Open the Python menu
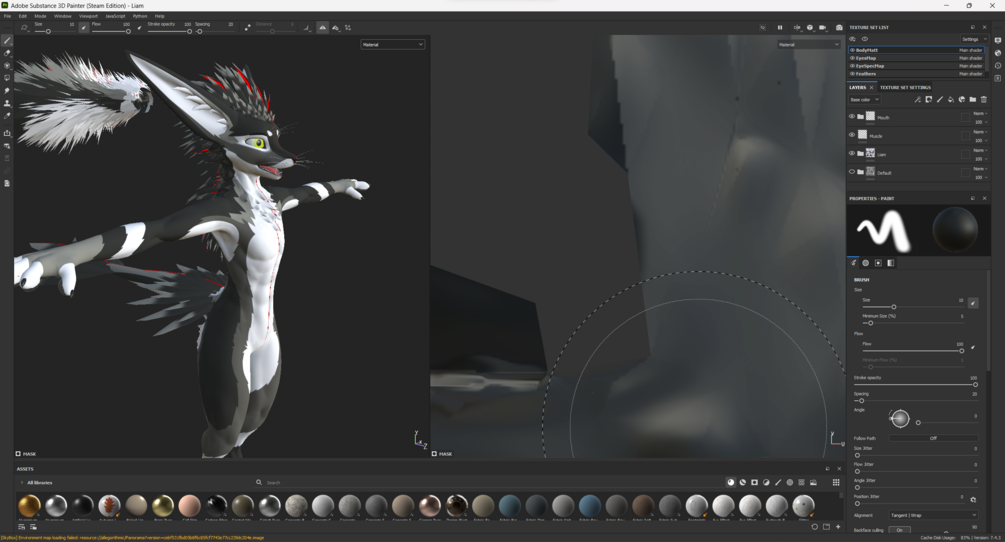This screenshot has width=1005, height=542. [140, 16]
